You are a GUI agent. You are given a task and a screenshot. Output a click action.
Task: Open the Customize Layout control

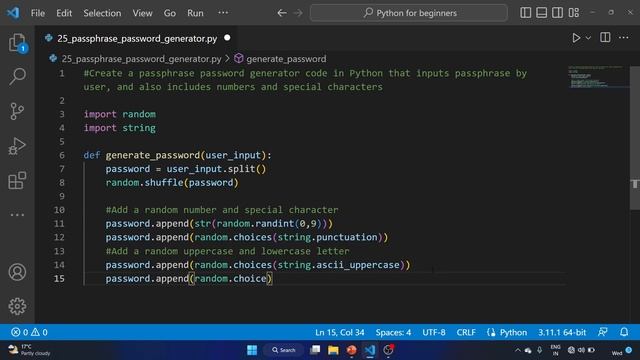point(574,13)
